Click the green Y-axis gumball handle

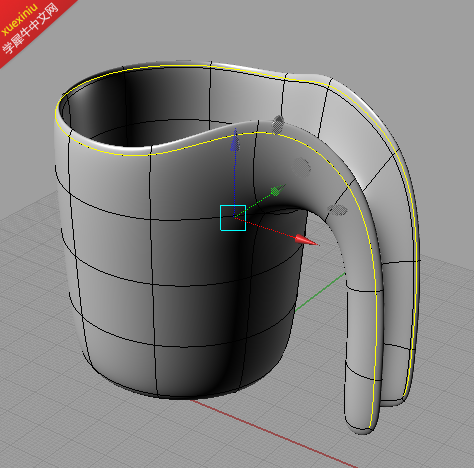(x=277, y=190)
